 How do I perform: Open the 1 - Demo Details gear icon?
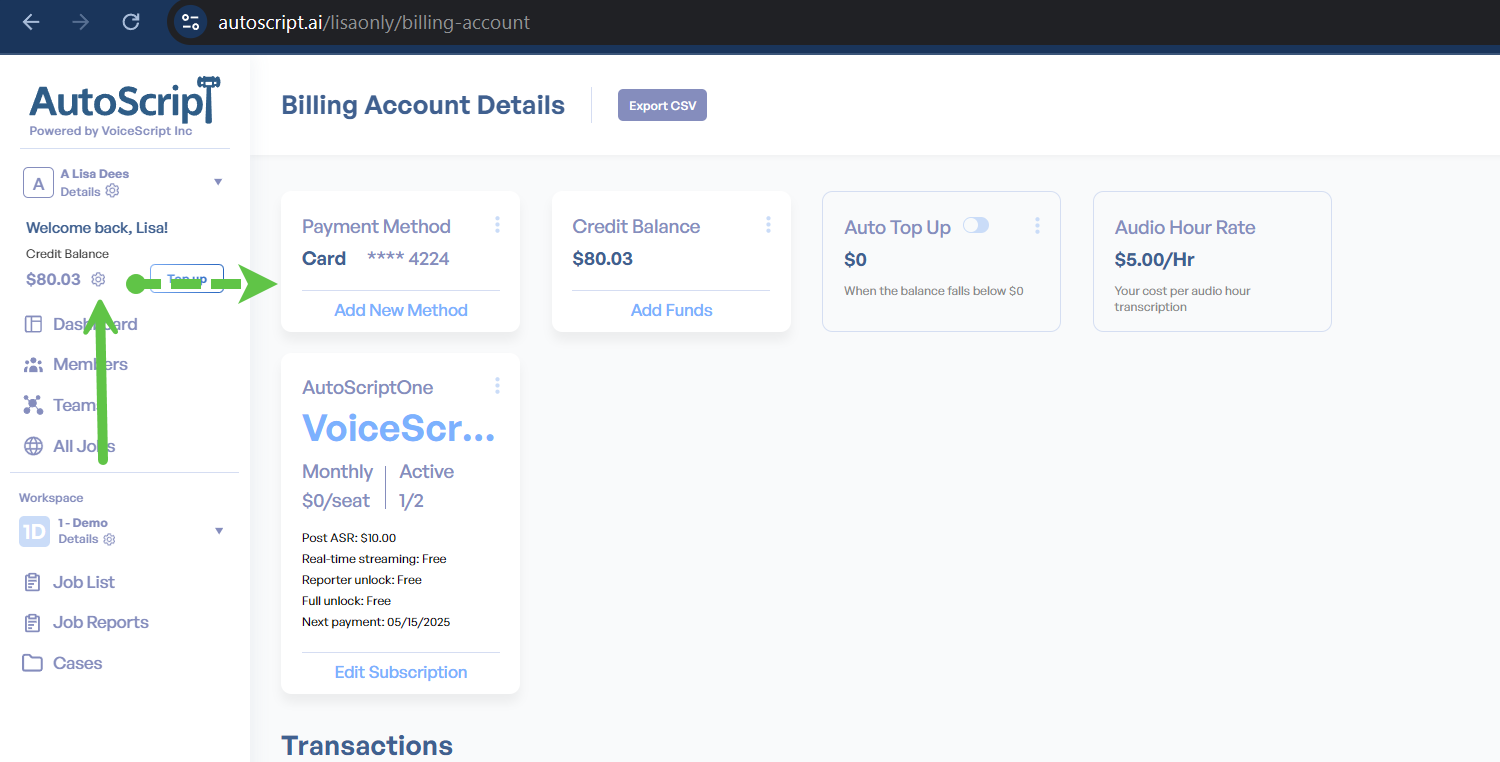click(x=110, y=539)
